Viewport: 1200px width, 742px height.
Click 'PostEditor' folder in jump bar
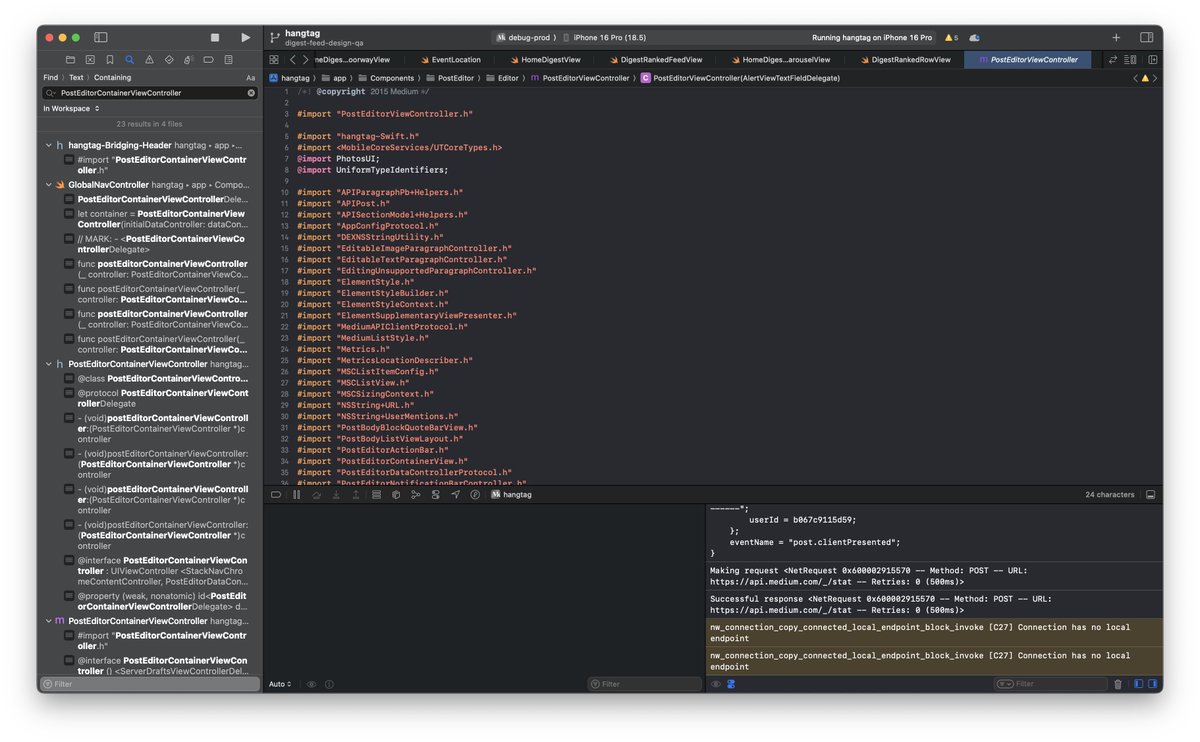tap(450, 78)
